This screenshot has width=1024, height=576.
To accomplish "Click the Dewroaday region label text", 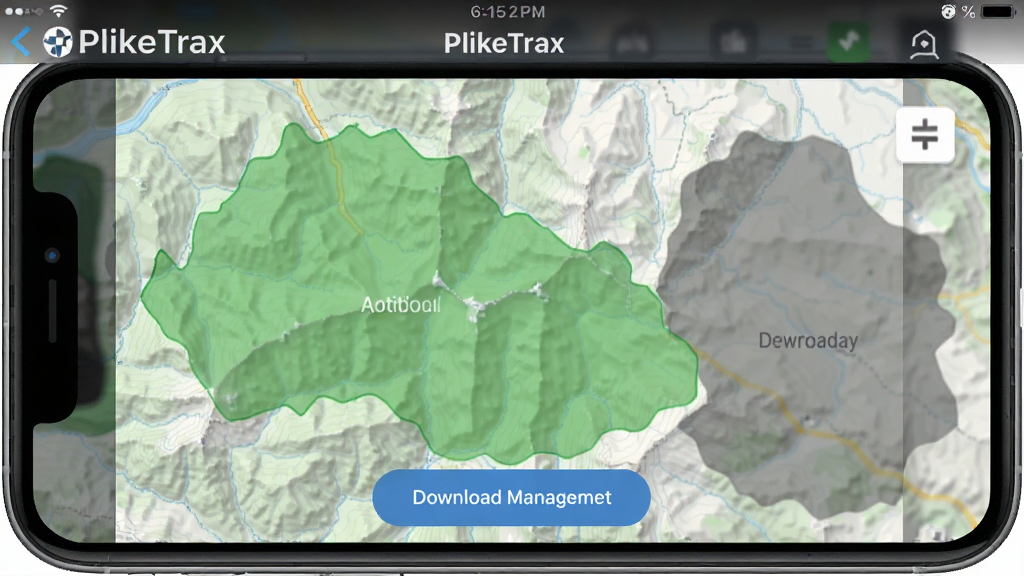I will 808,340.
